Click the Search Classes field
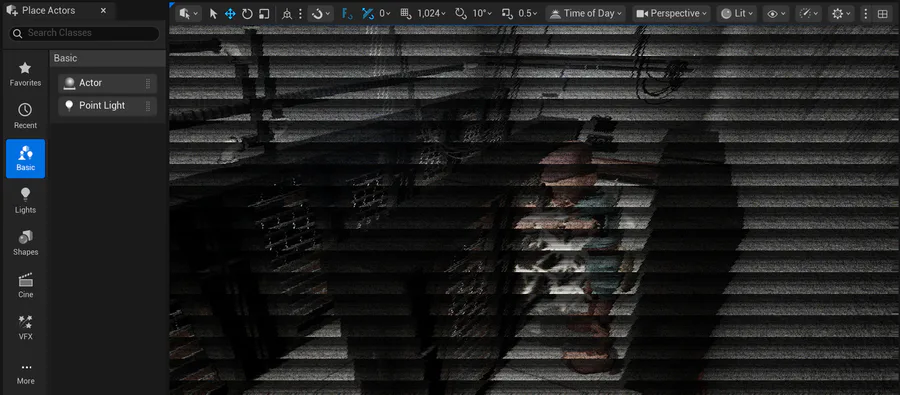 coord(84,33)
